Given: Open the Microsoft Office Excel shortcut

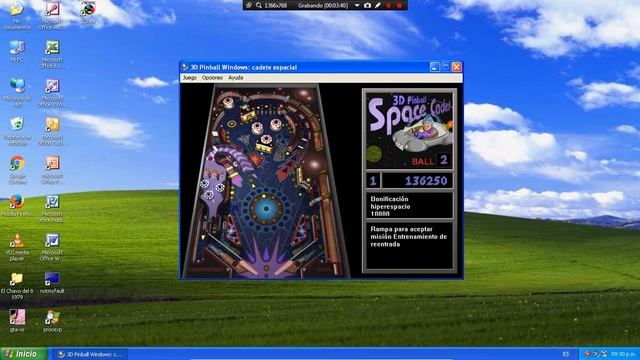Looking at the screenshot, I should 52,54.
